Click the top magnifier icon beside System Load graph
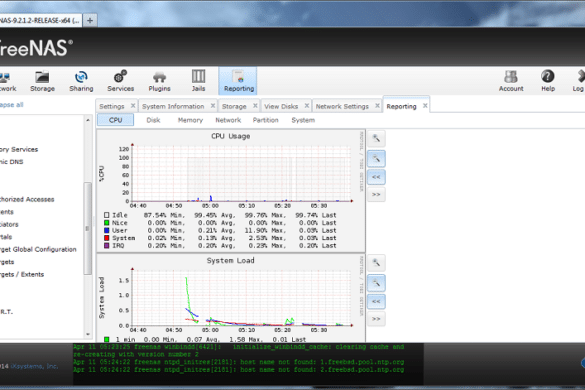Screen dimensions: 585x390 [376, 263]
